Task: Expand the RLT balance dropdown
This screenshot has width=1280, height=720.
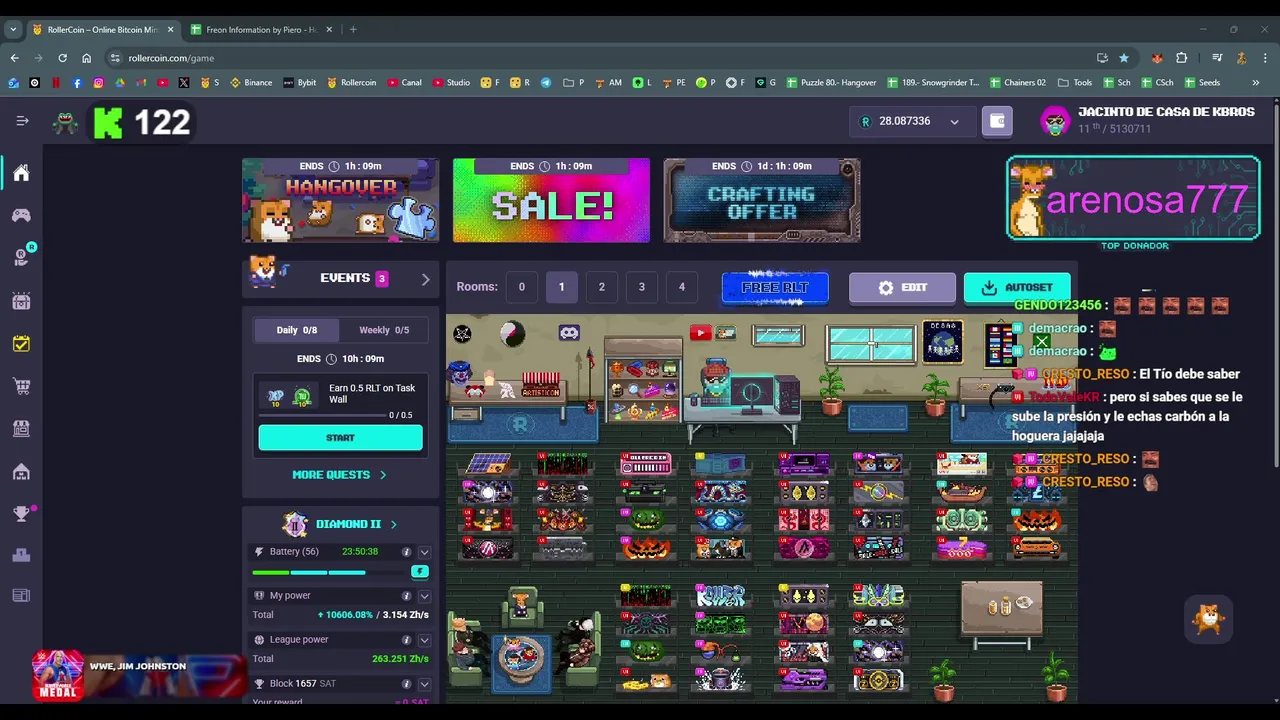Action: (954, 122)
